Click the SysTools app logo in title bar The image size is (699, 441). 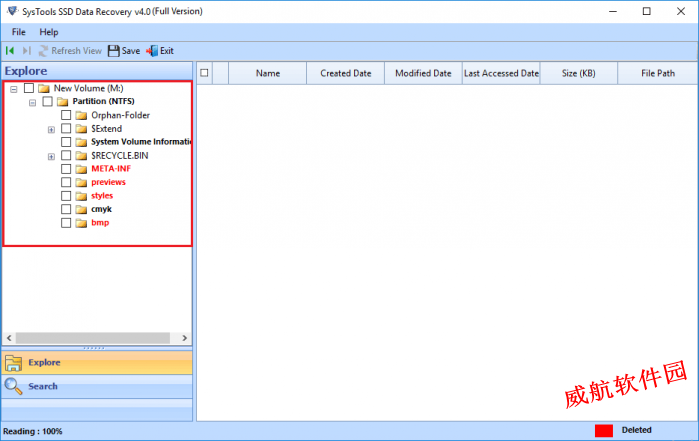point(12,11)
